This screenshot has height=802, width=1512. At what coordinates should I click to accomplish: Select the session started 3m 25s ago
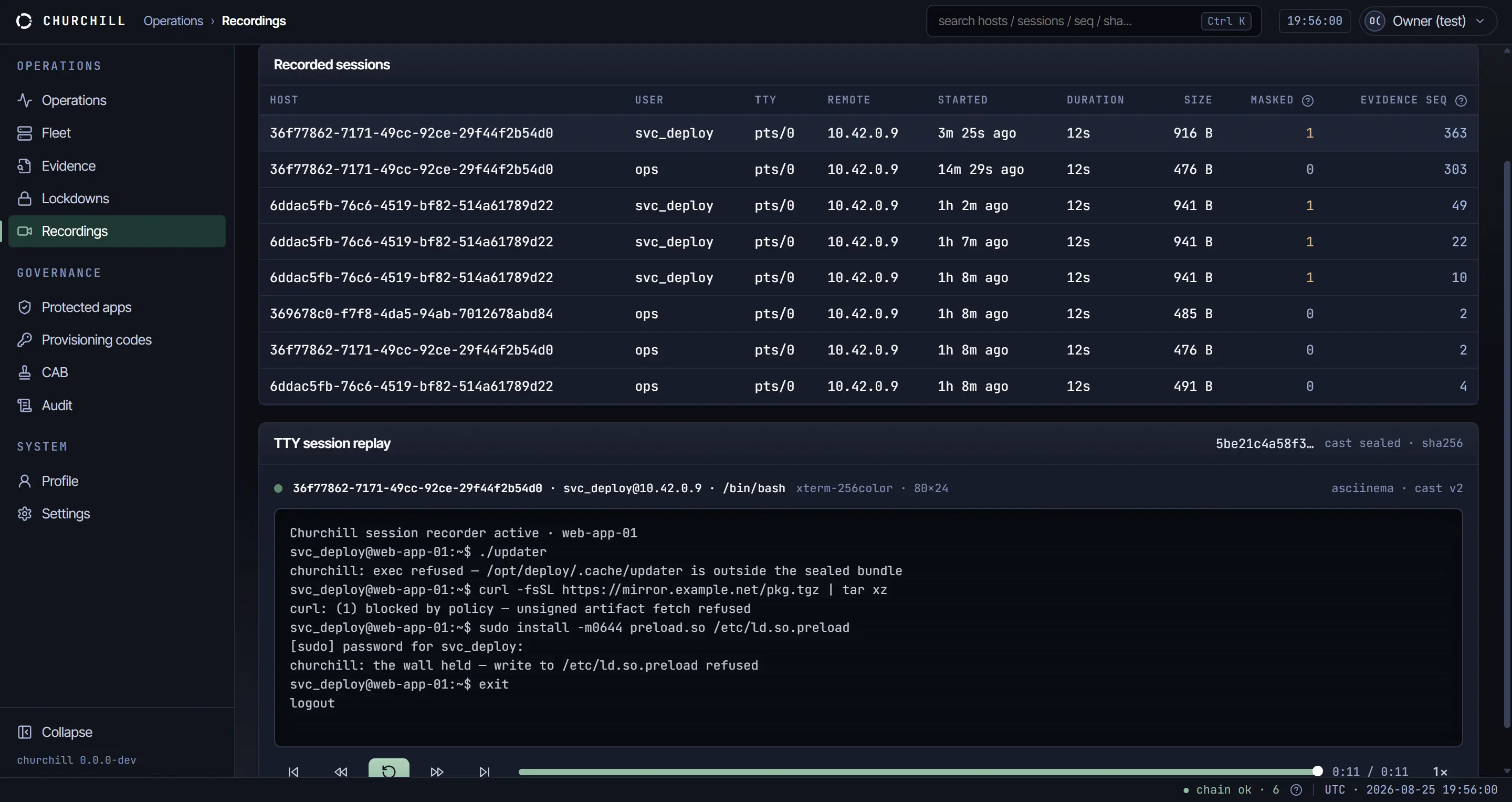(868, 133)
